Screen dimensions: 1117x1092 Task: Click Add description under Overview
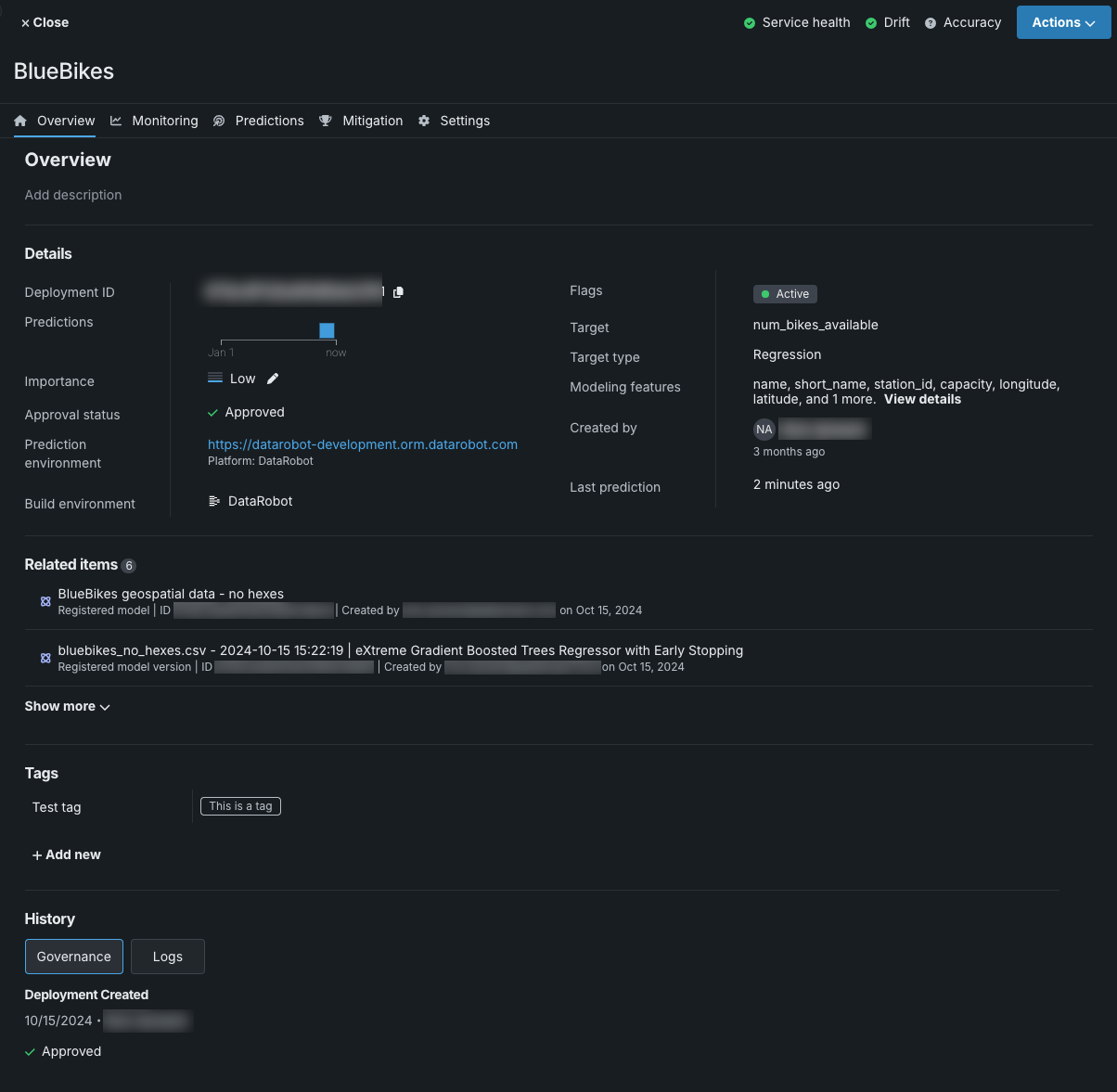pos(73,195)
